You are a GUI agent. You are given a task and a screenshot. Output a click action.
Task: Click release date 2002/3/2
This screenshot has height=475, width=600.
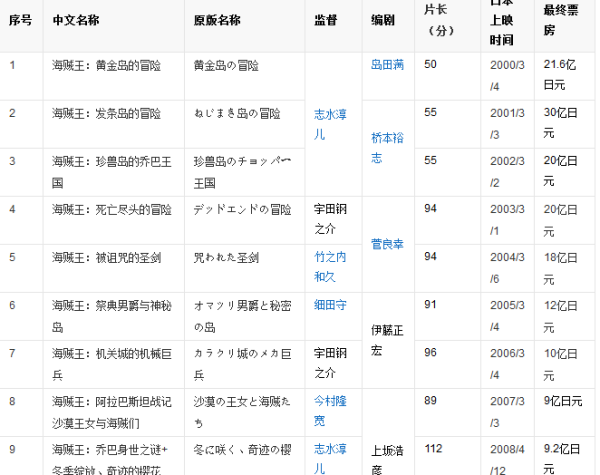(507, 171)
